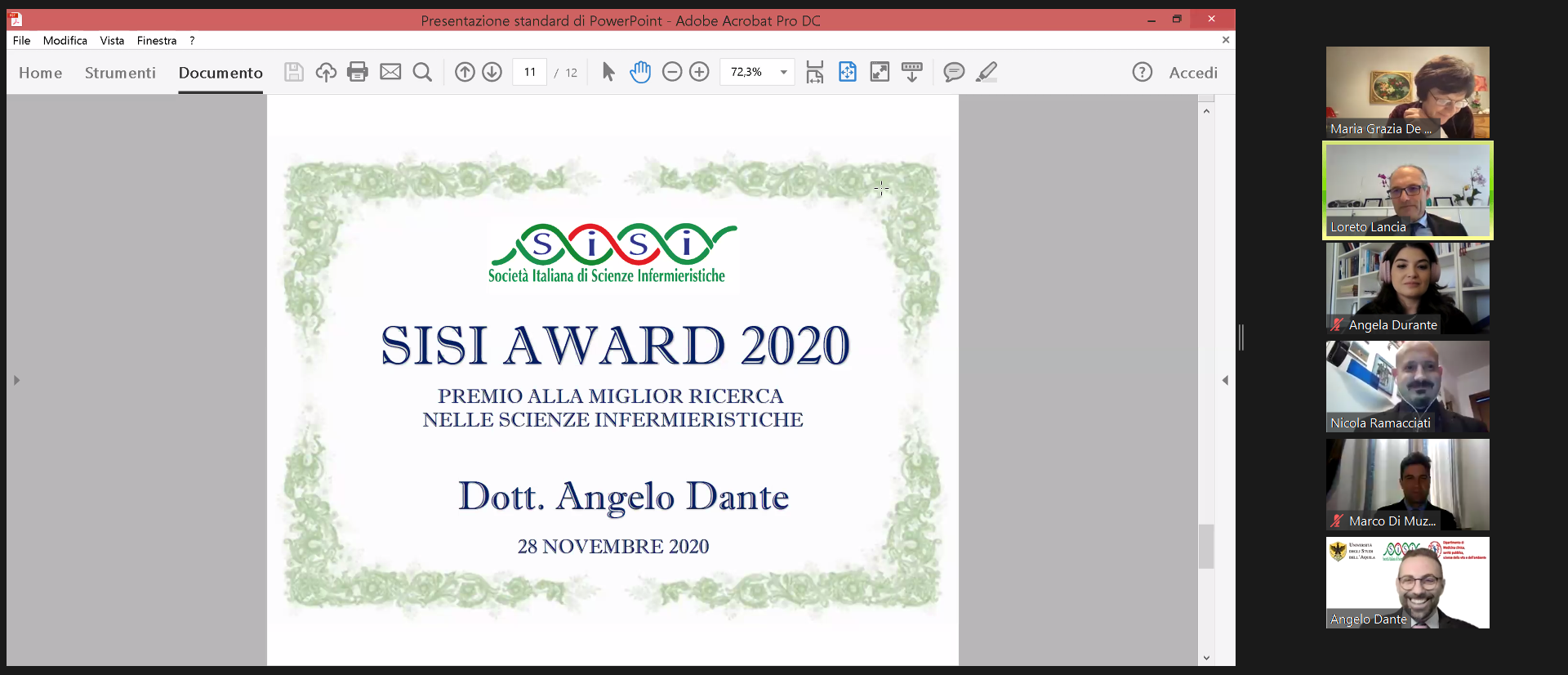Screen dimensions: 1568x675
Task: Go to previous page arrow
Action: [x=465, y=72]
